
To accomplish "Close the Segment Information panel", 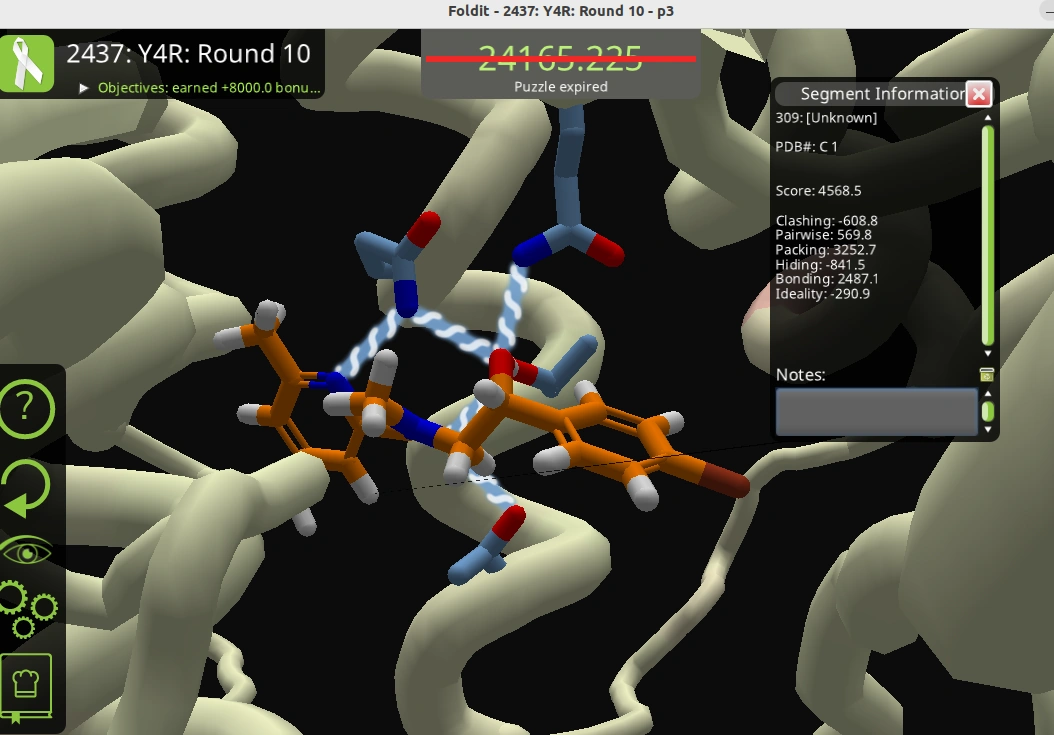I will coord(977,93).
